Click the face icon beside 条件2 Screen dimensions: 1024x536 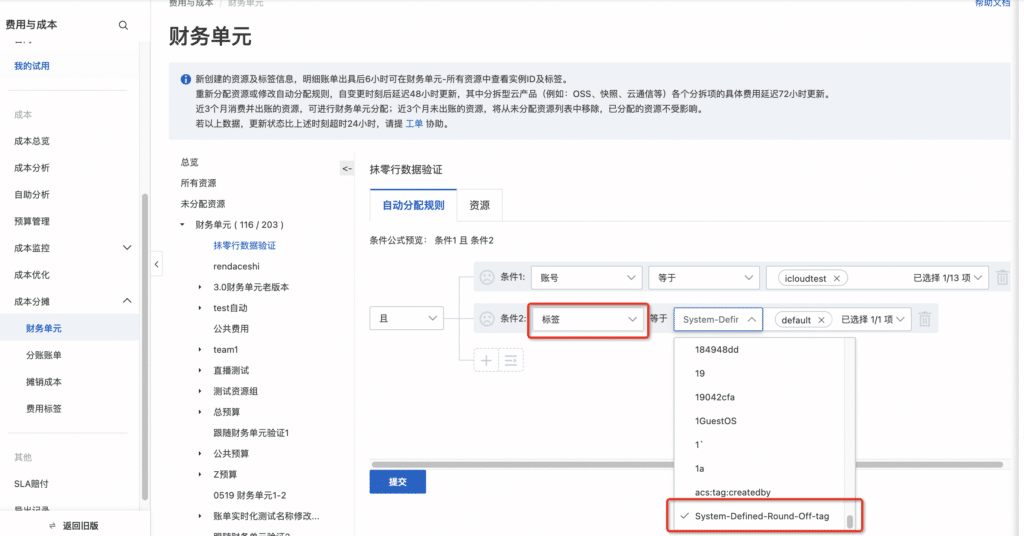click(x=487, y=319)
